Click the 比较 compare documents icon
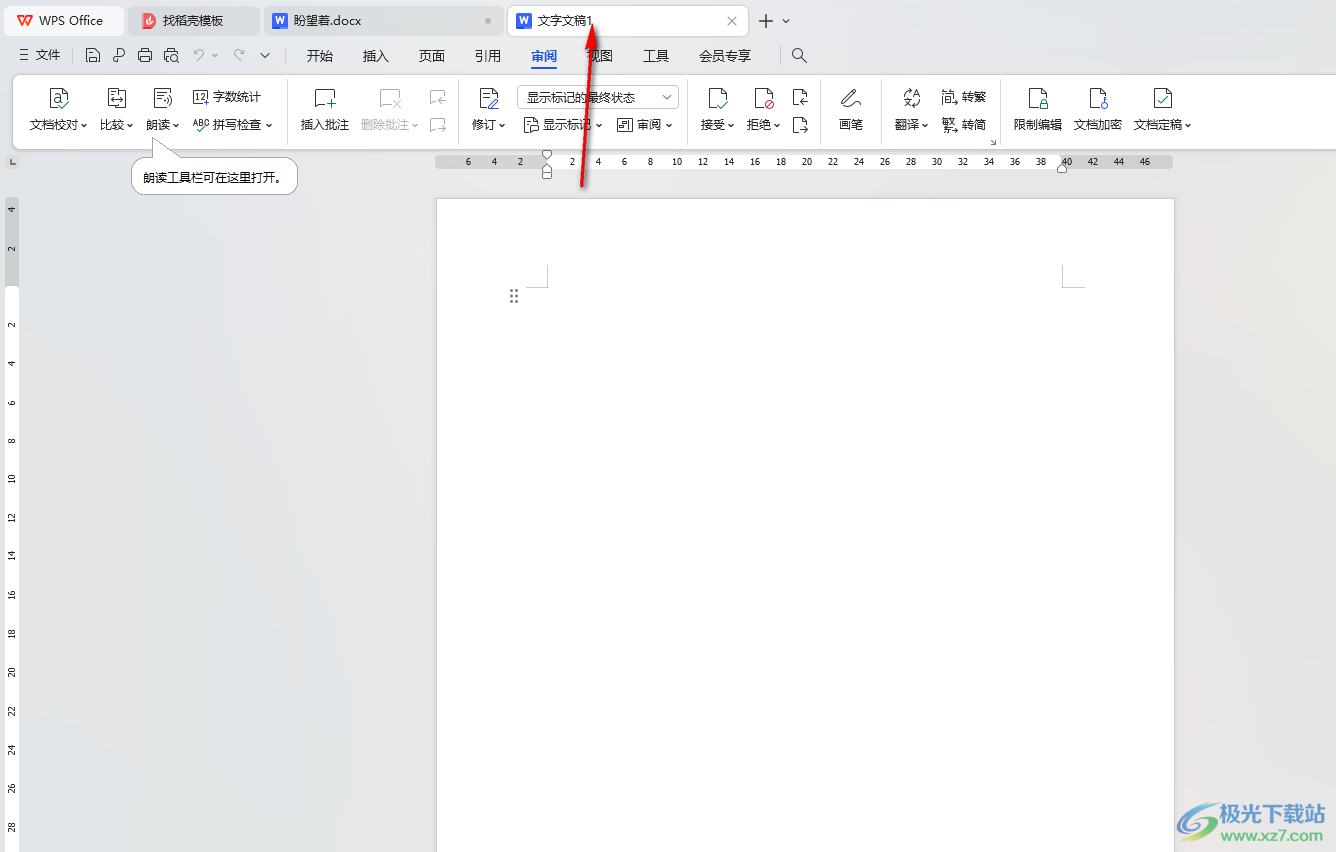The height and width of the screenshot is (852, 1336). coord(117,98)
